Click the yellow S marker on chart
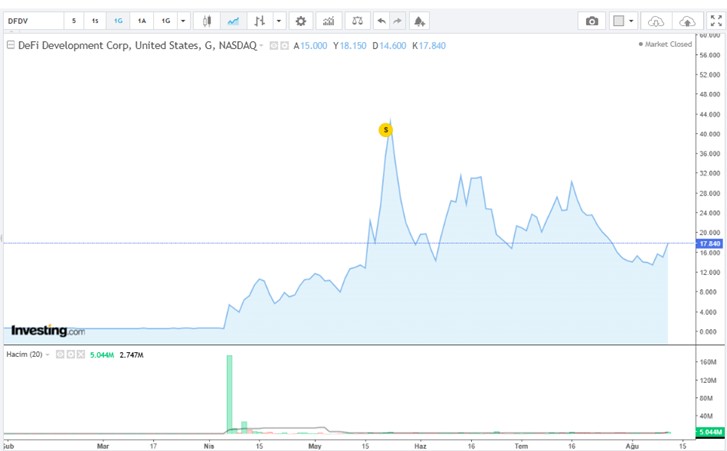This screenshot has width=727, height=451. click(x=386, y=130)
